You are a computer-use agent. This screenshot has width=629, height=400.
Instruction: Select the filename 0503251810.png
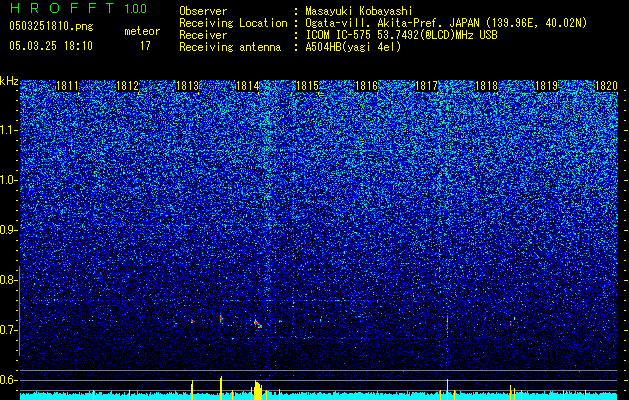51,26
